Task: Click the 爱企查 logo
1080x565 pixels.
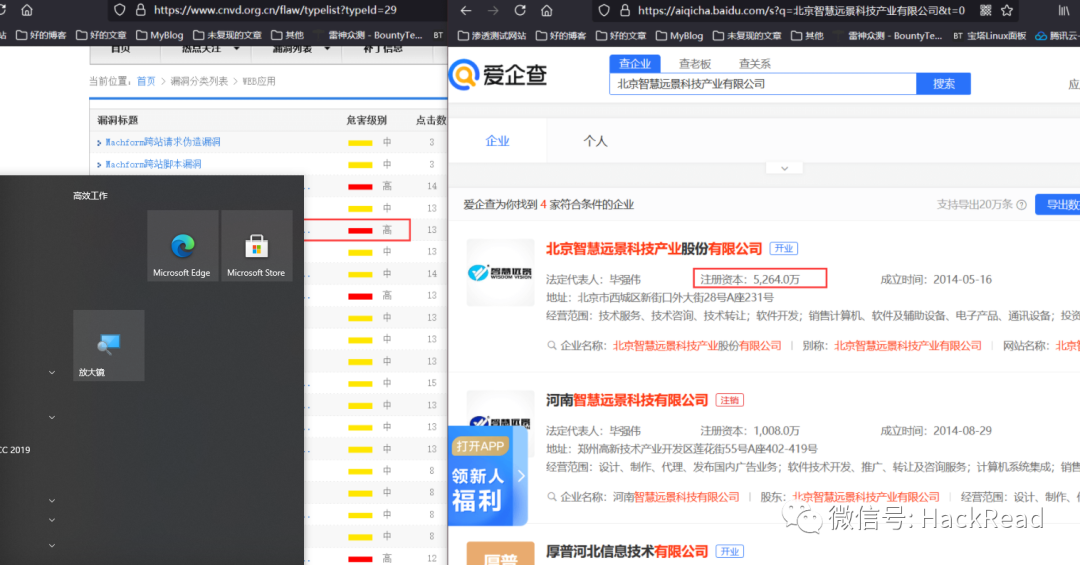Action: [498, 74]
